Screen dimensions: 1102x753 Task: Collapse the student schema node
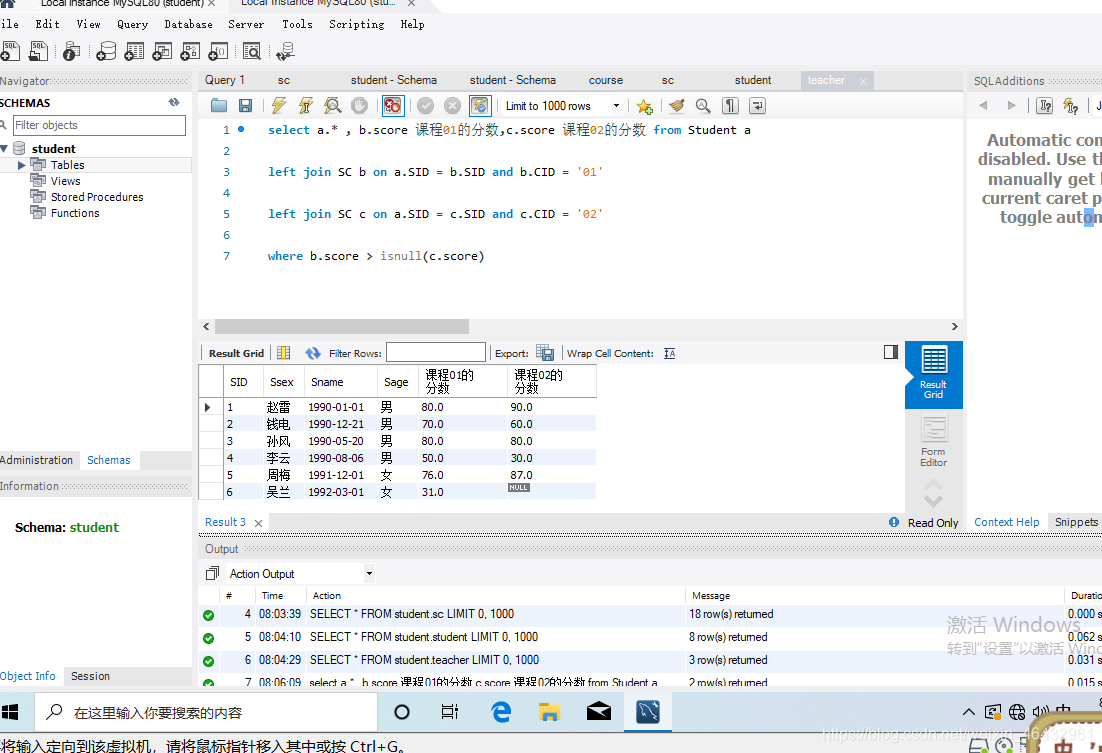click(x=4, y=148)
